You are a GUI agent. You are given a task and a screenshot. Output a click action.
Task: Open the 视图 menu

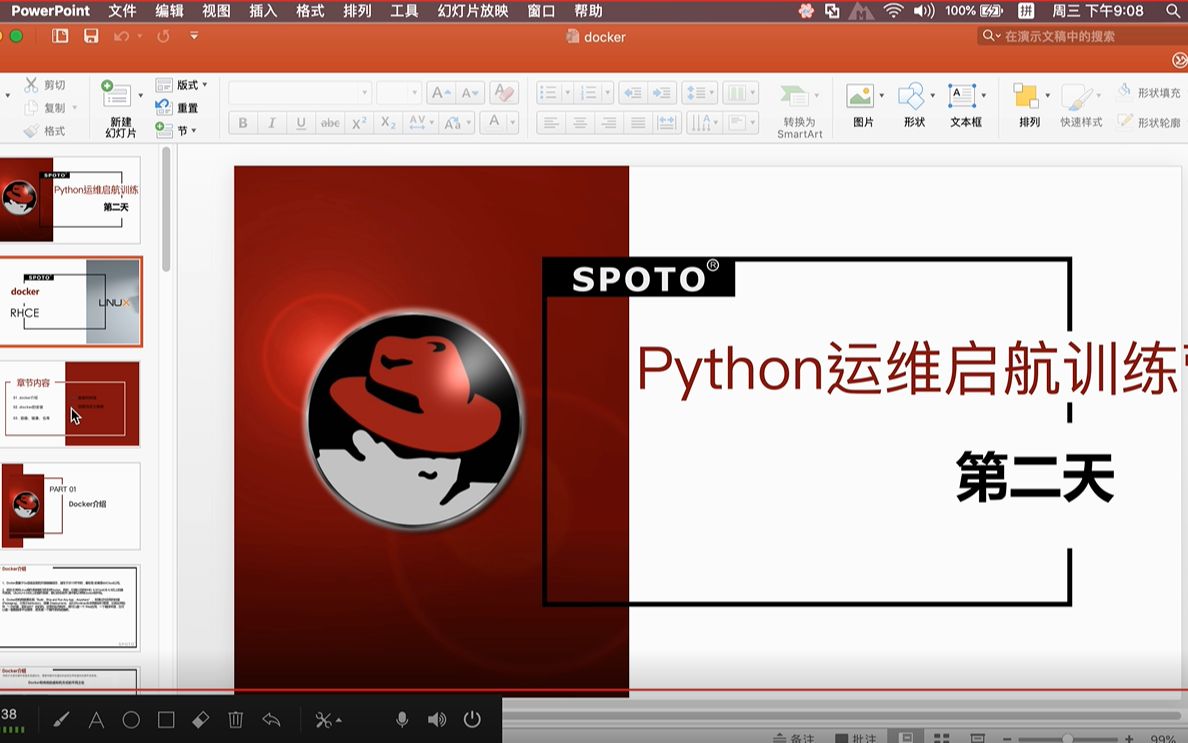click(x=216, y=11)
